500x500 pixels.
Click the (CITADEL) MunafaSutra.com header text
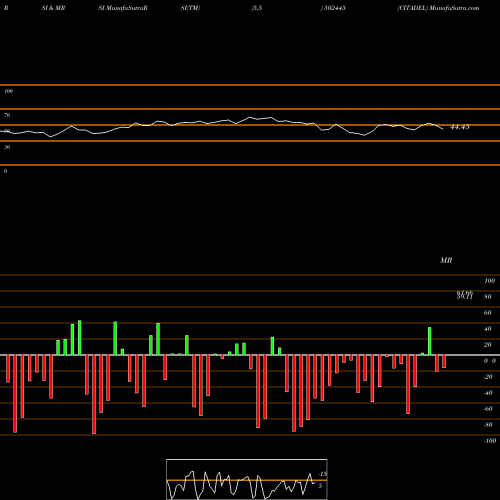(438, 8)
